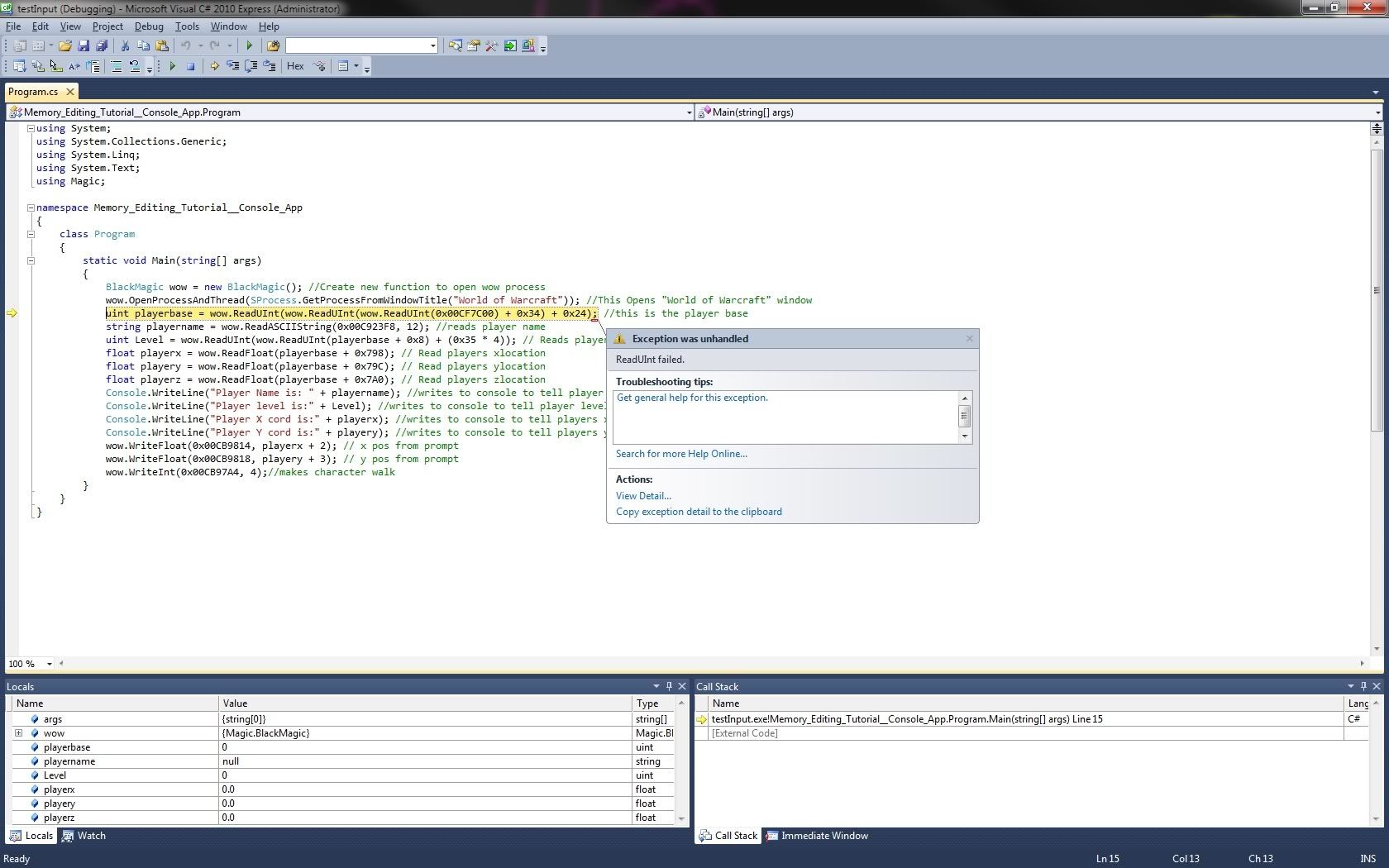Click the Open File folder icon
The width and height of the screenshot is (1389, 868).
pyautogui.click(x=64, y=45)
